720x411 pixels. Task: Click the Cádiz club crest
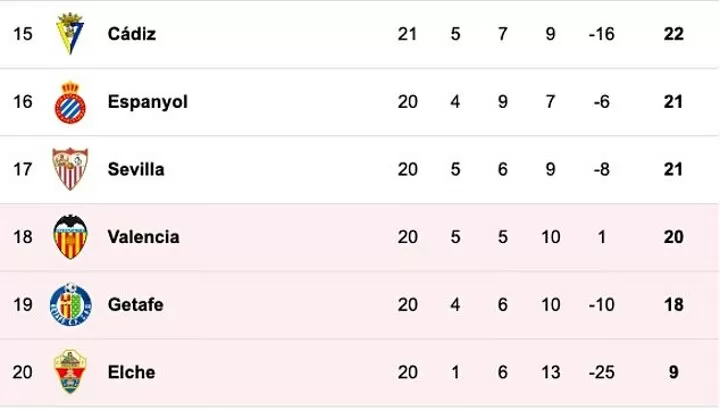click(70, 34)
